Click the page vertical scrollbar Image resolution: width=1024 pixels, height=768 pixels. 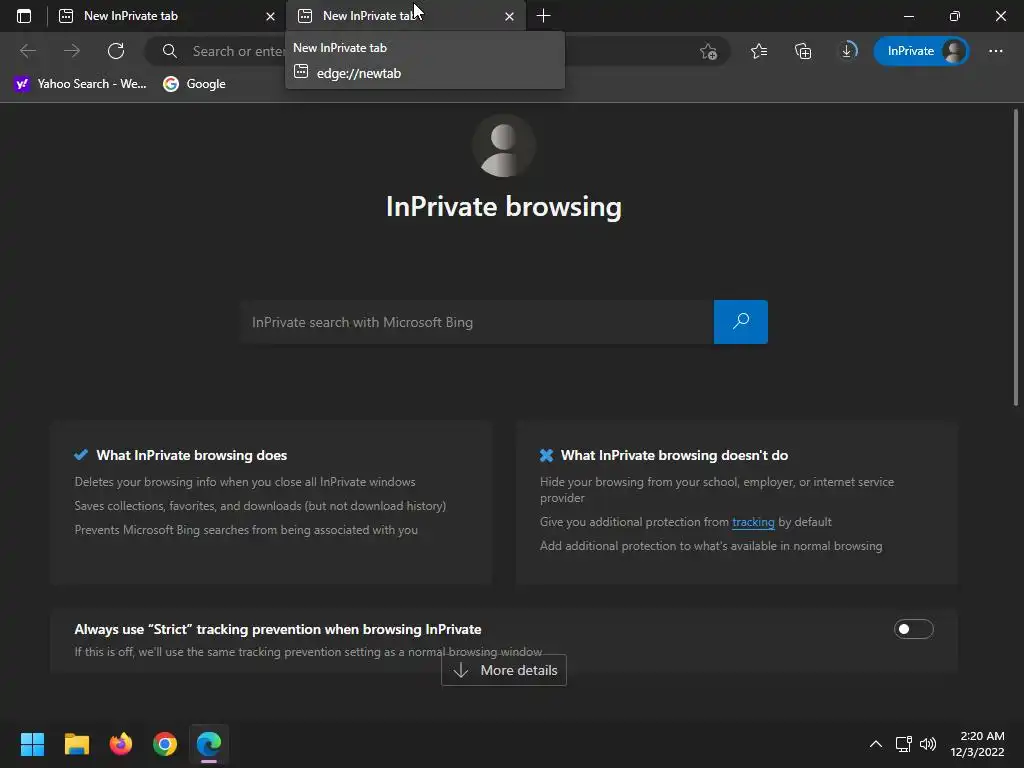pos(1016,258)
